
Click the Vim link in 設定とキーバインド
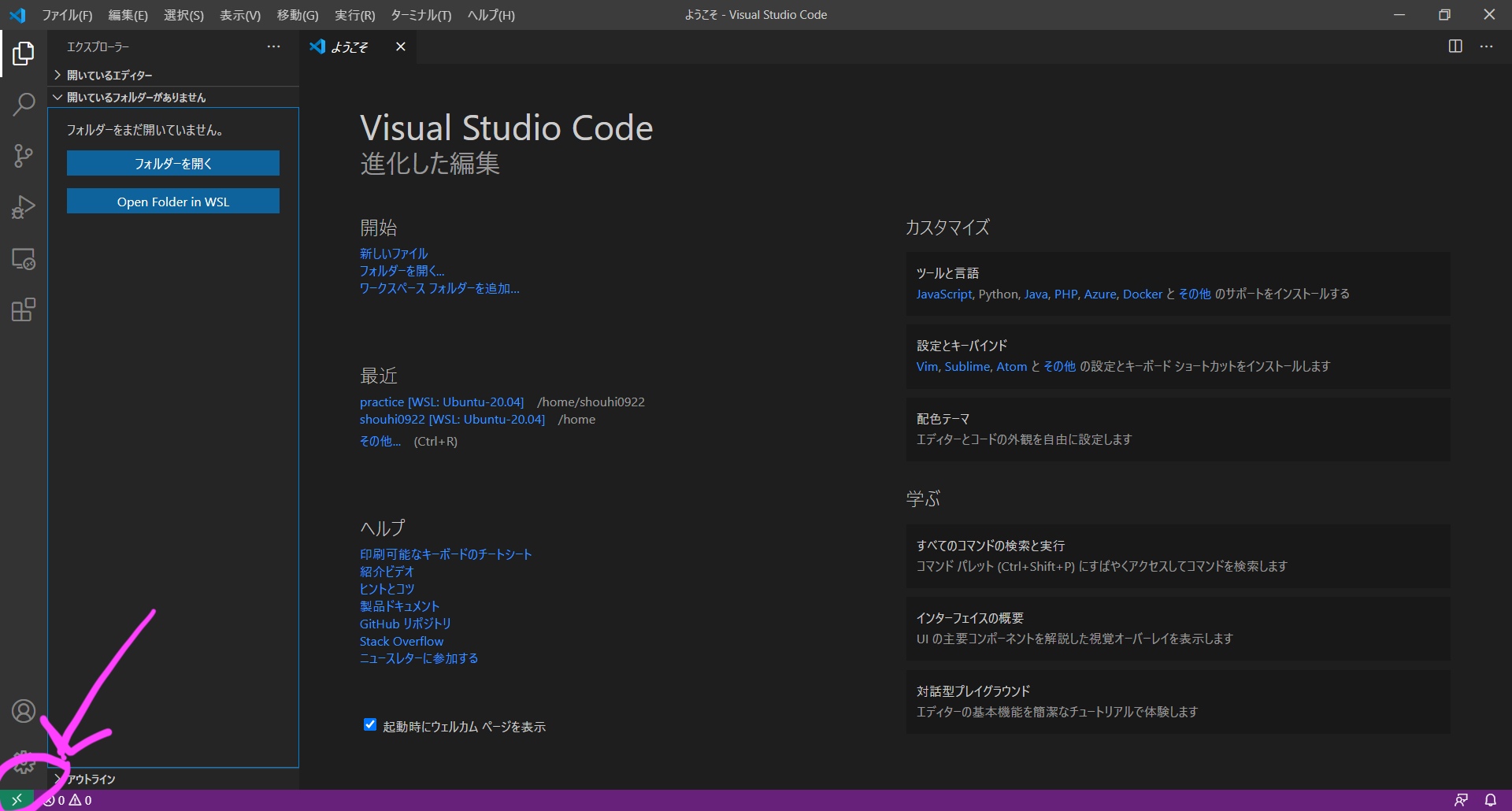[927, 366]
